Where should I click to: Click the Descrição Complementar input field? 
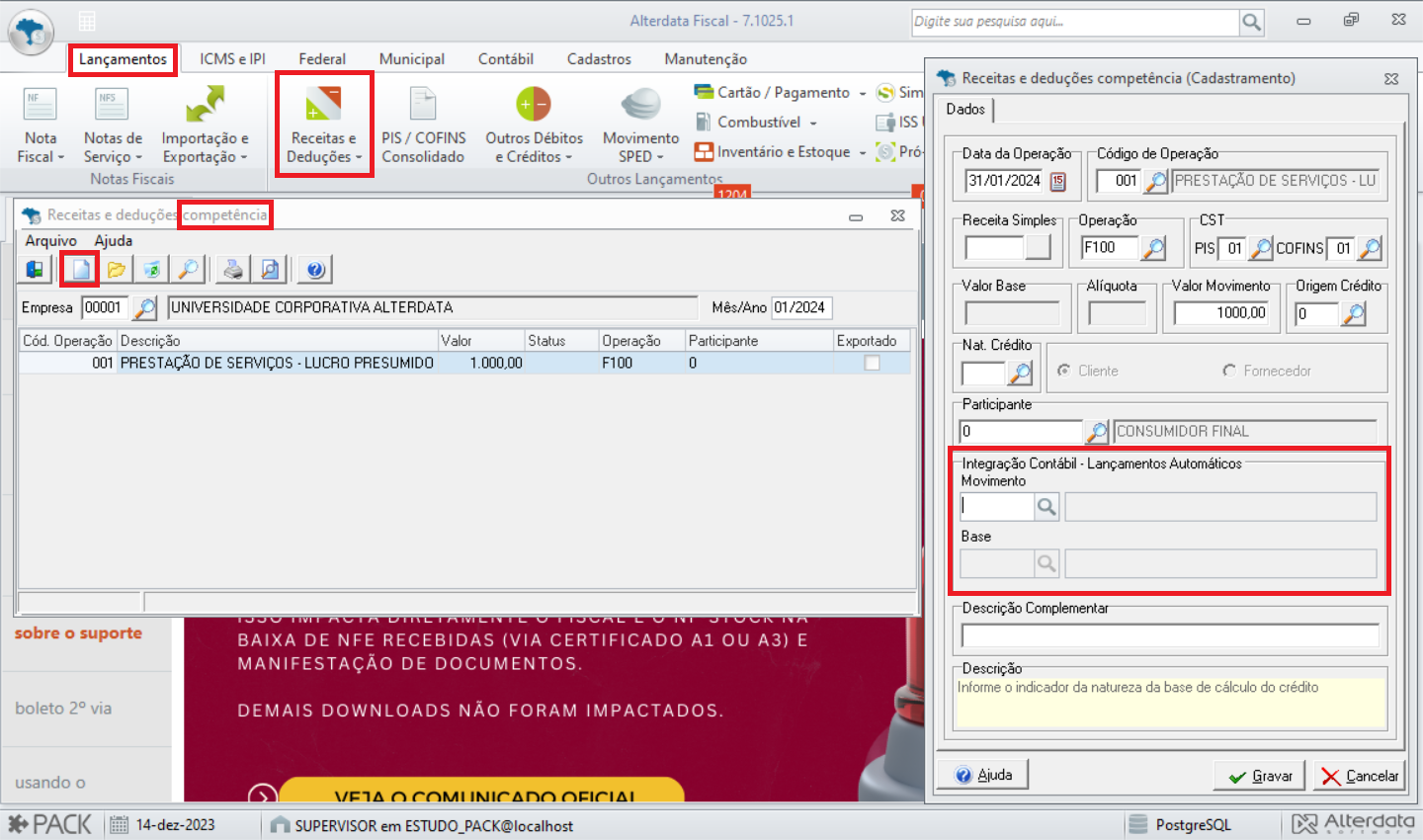(1170, 635)
